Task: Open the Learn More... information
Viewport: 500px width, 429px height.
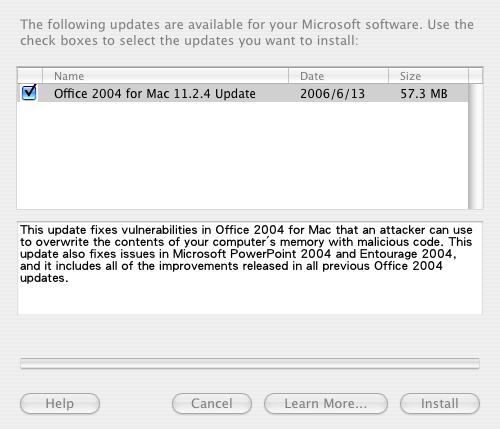Action: (x=326, y=403)
